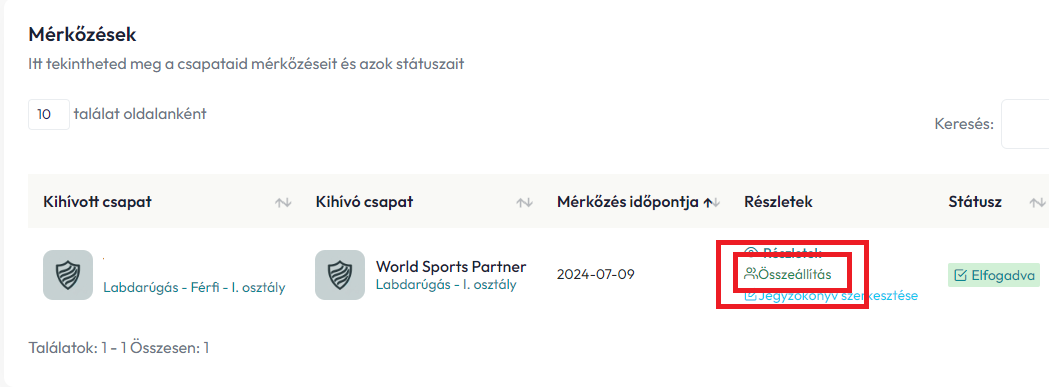This screenshot has width=1049, height=387.
Task: Click the Státusz column sort arrows
Action: coord(1037,202)
